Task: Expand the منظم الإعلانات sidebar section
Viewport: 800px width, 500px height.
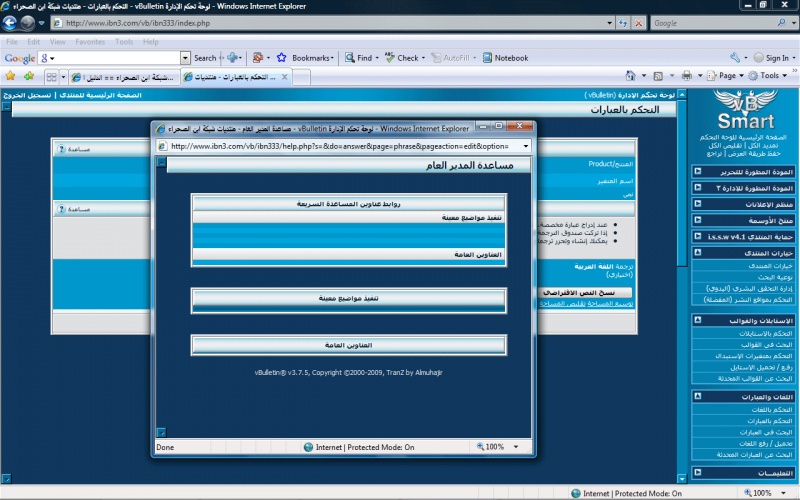Action: click(696, 204)
